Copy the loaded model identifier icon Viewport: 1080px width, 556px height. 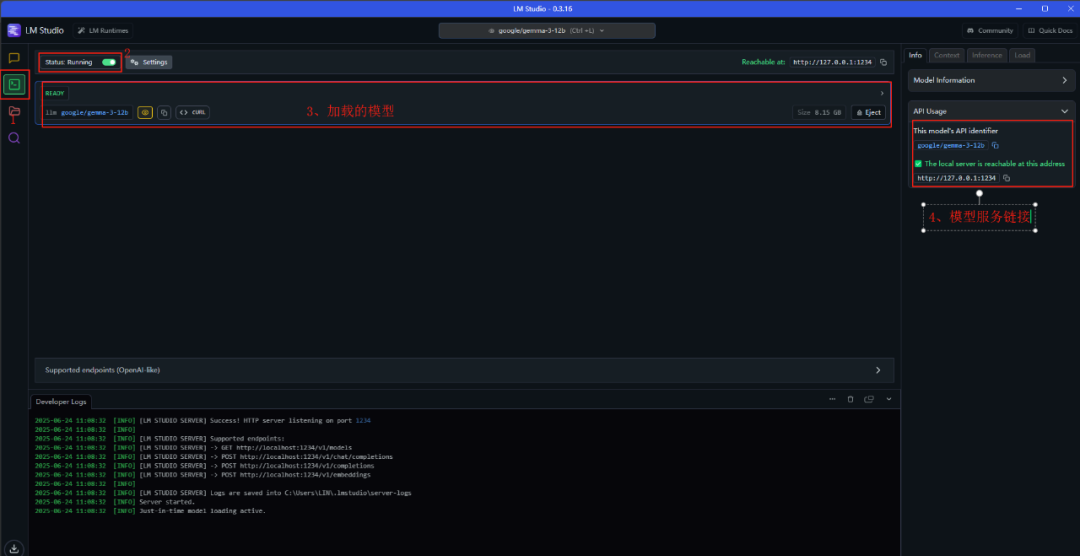[164, 112]
